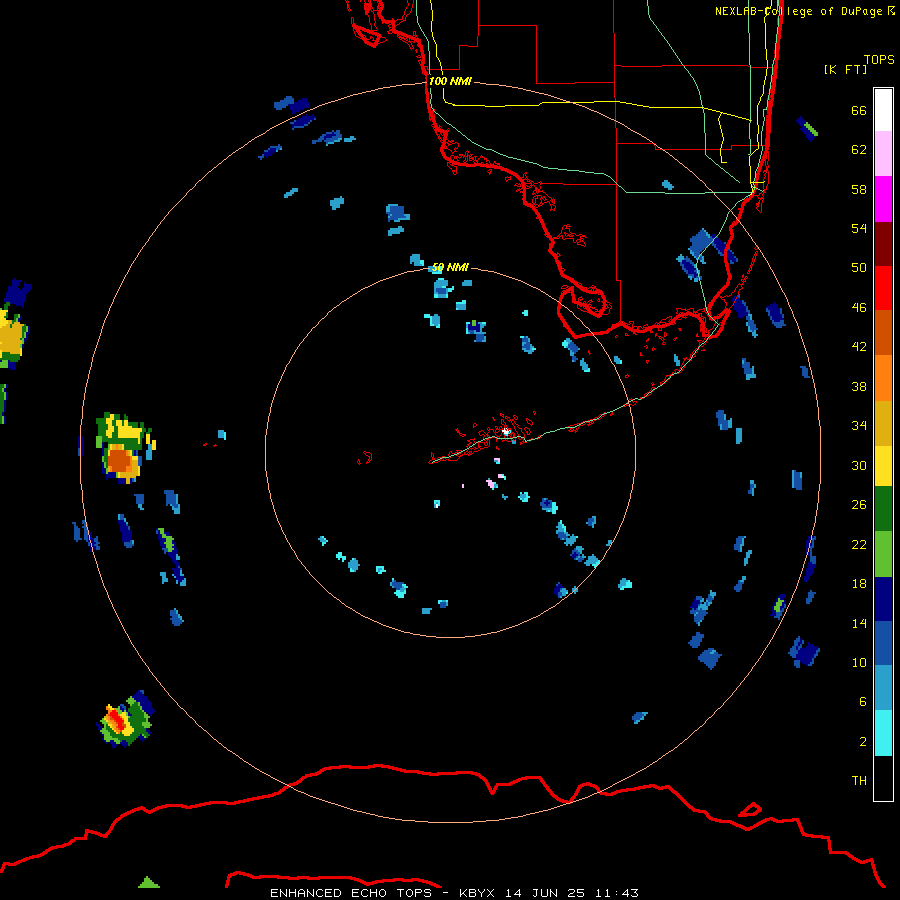Click the ENHANCED ECHO TOPS caption text

click(x=351, y=893)
